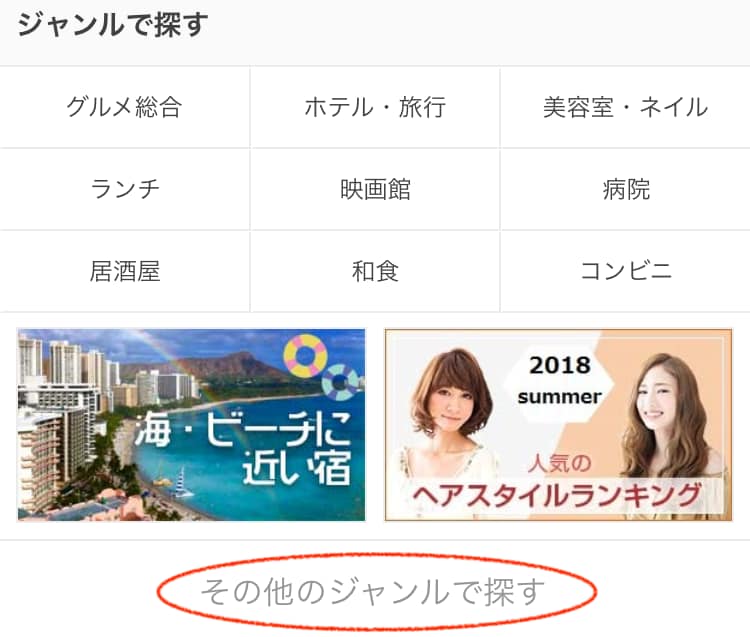Select 映画館 from genre grid
This screenshot has height=637, width=750.
click(x=375, y=189)
